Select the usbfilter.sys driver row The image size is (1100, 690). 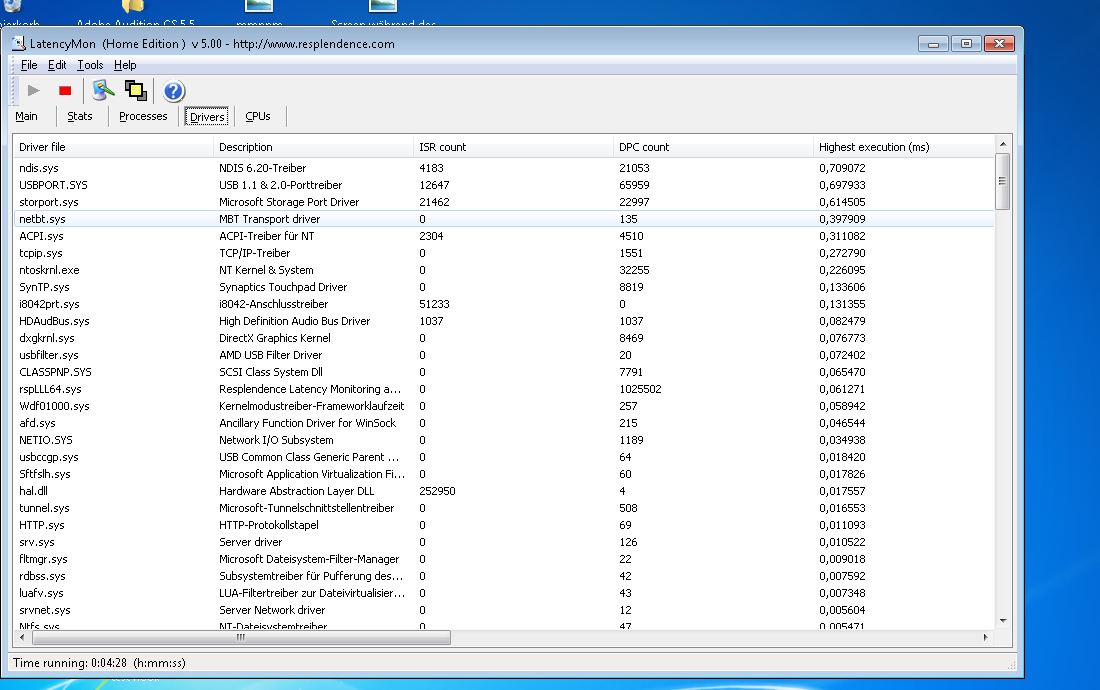[x=504, y=355]
